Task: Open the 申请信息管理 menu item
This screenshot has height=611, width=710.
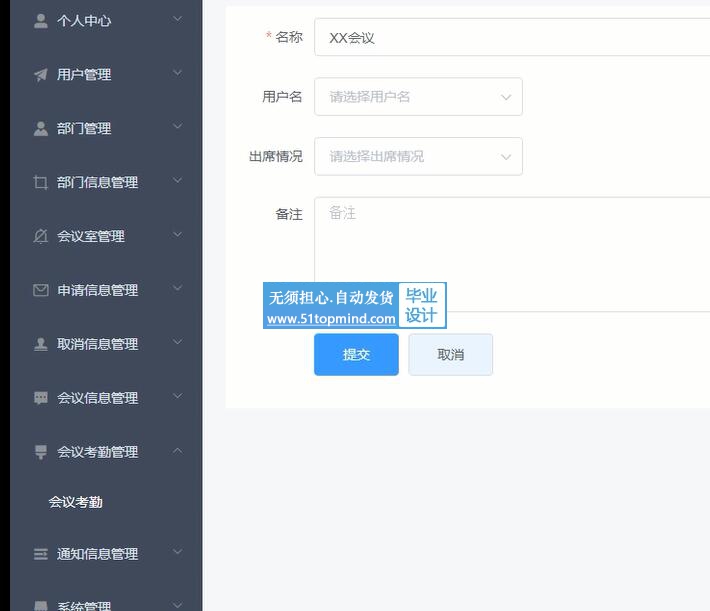Action: click(x=106, y=290)
